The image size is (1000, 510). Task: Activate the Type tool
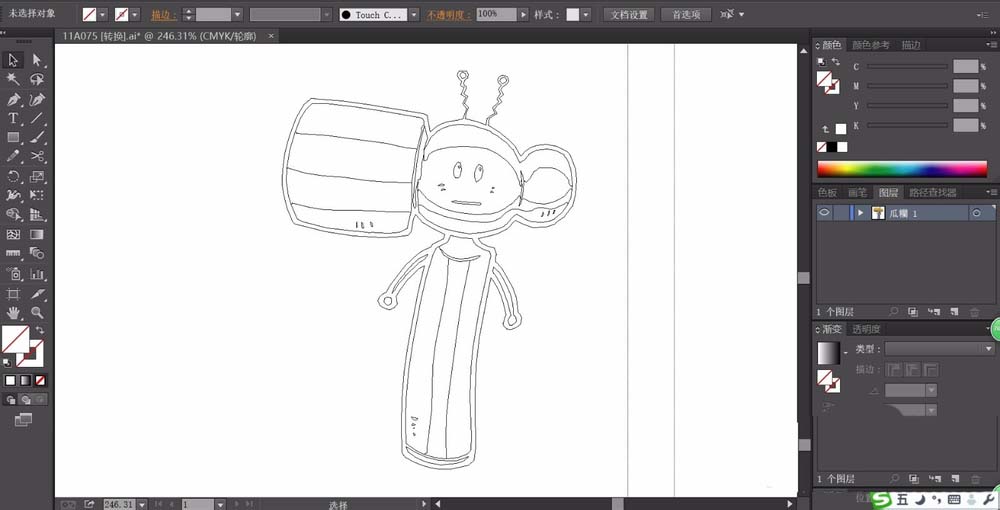click(13, 118)
